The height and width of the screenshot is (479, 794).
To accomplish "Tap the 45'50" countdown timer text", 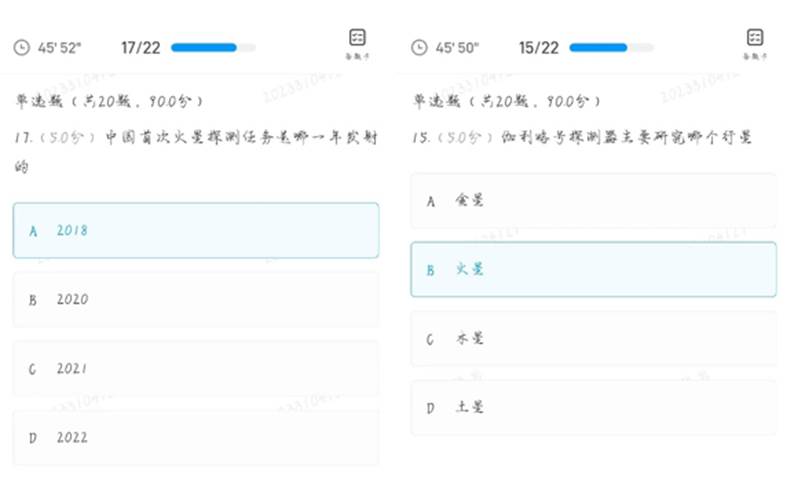I will pyautogui.click(x=458, y=47).
